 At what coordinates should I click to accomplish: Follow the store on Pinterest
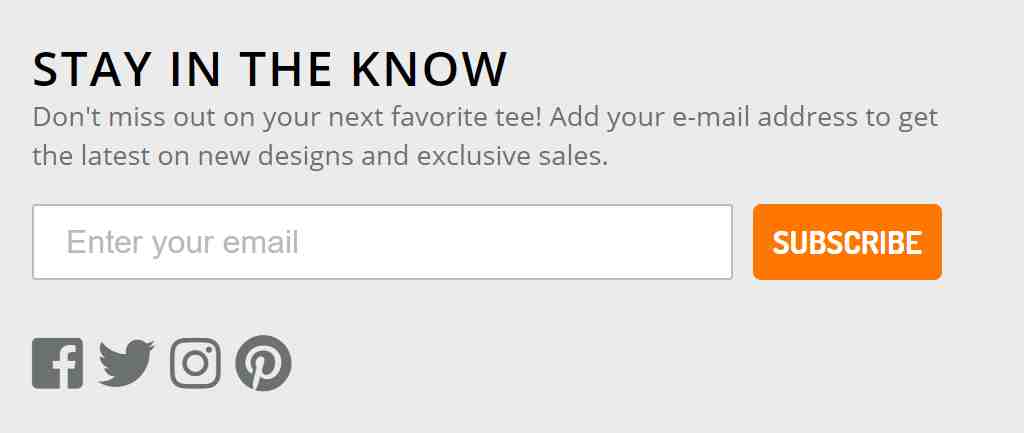[263, 363]
